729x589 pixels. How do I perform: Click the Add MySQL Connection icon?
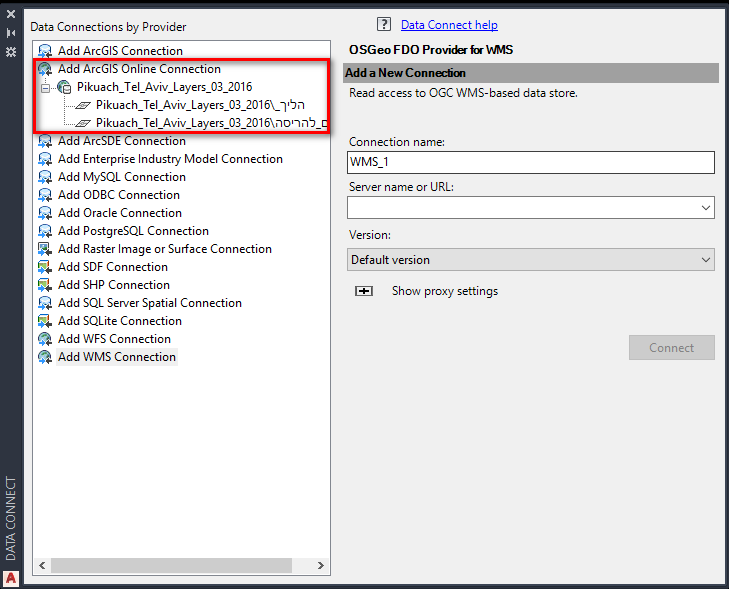tap(45, 177)
